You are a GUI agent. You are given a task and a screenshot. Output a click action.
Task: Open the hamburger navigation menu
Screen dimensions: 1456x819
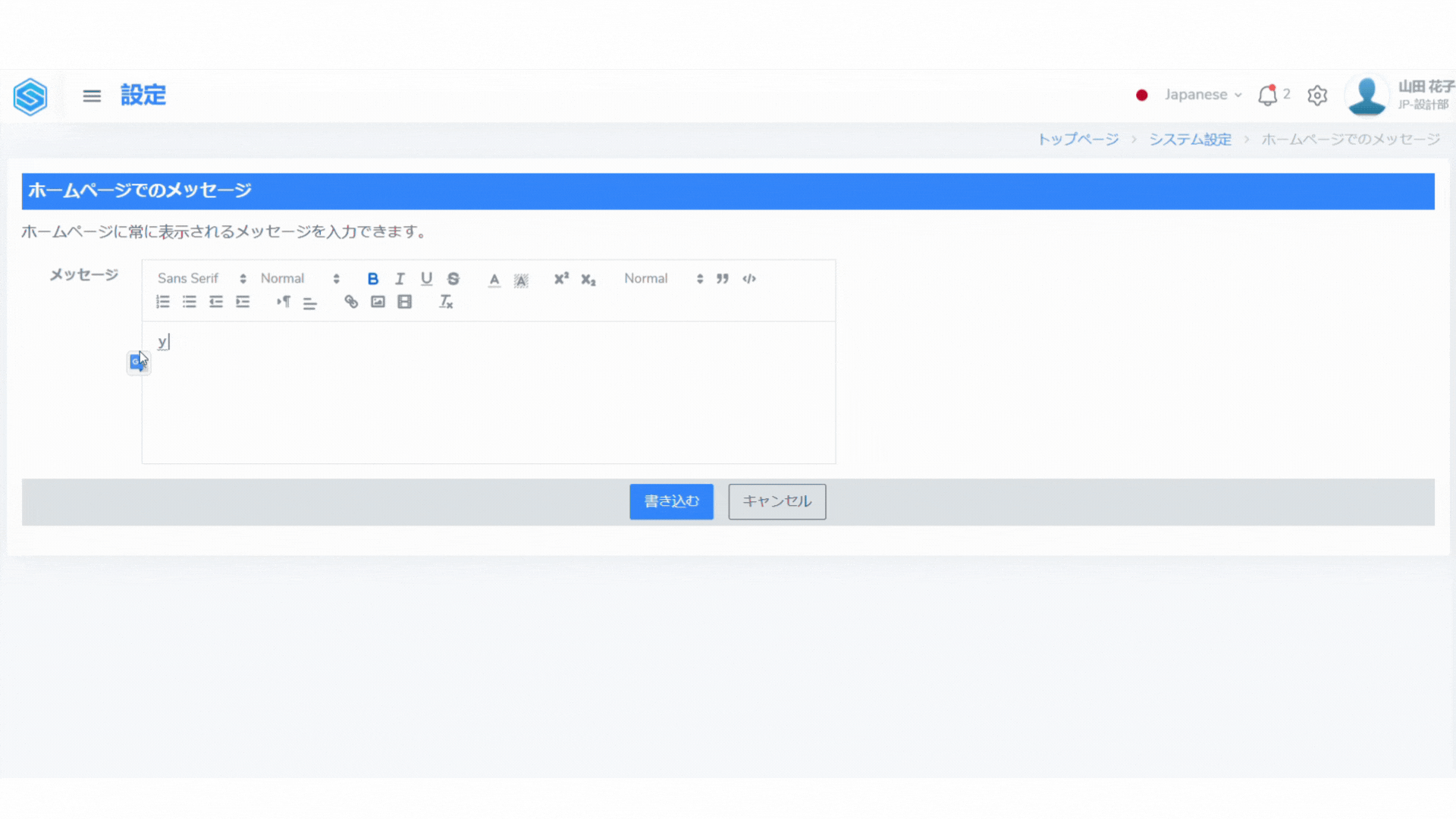coord(92,96)
